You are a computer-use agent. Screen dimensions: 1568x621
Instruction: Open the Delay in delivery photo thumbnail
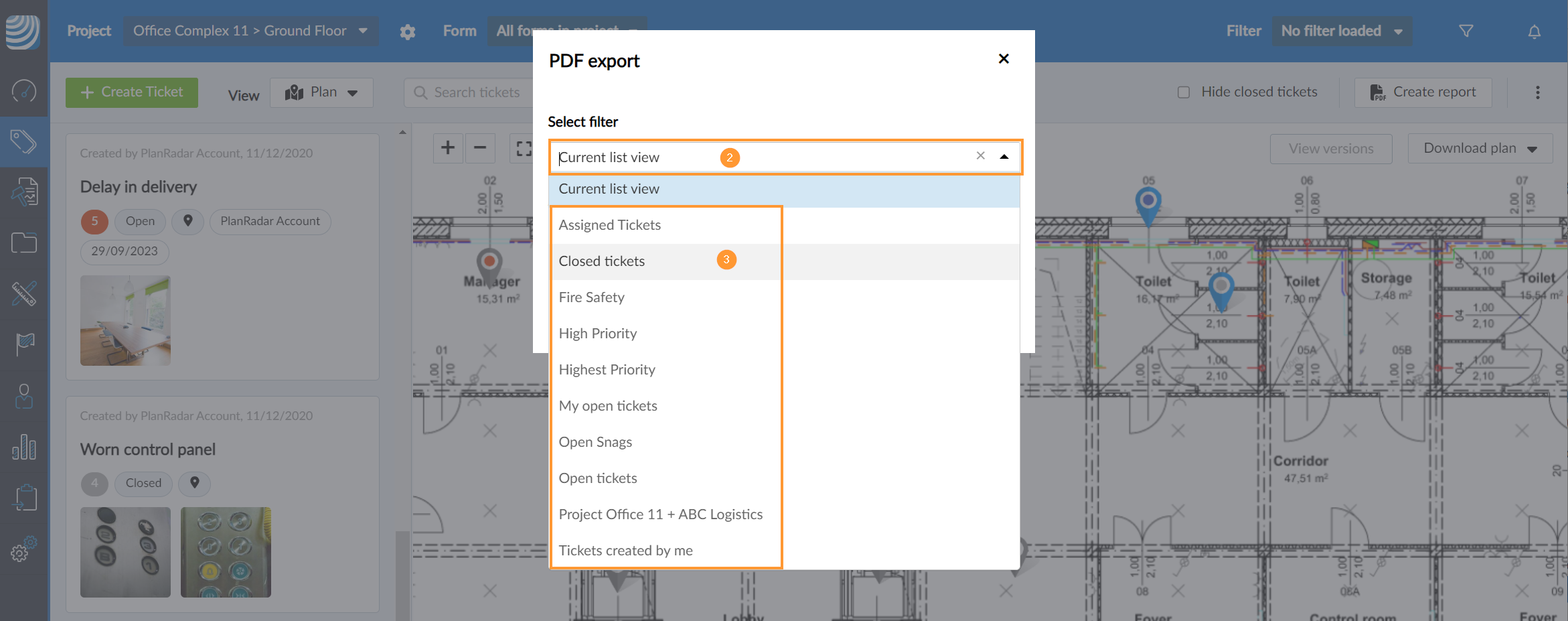click(125, 320)
